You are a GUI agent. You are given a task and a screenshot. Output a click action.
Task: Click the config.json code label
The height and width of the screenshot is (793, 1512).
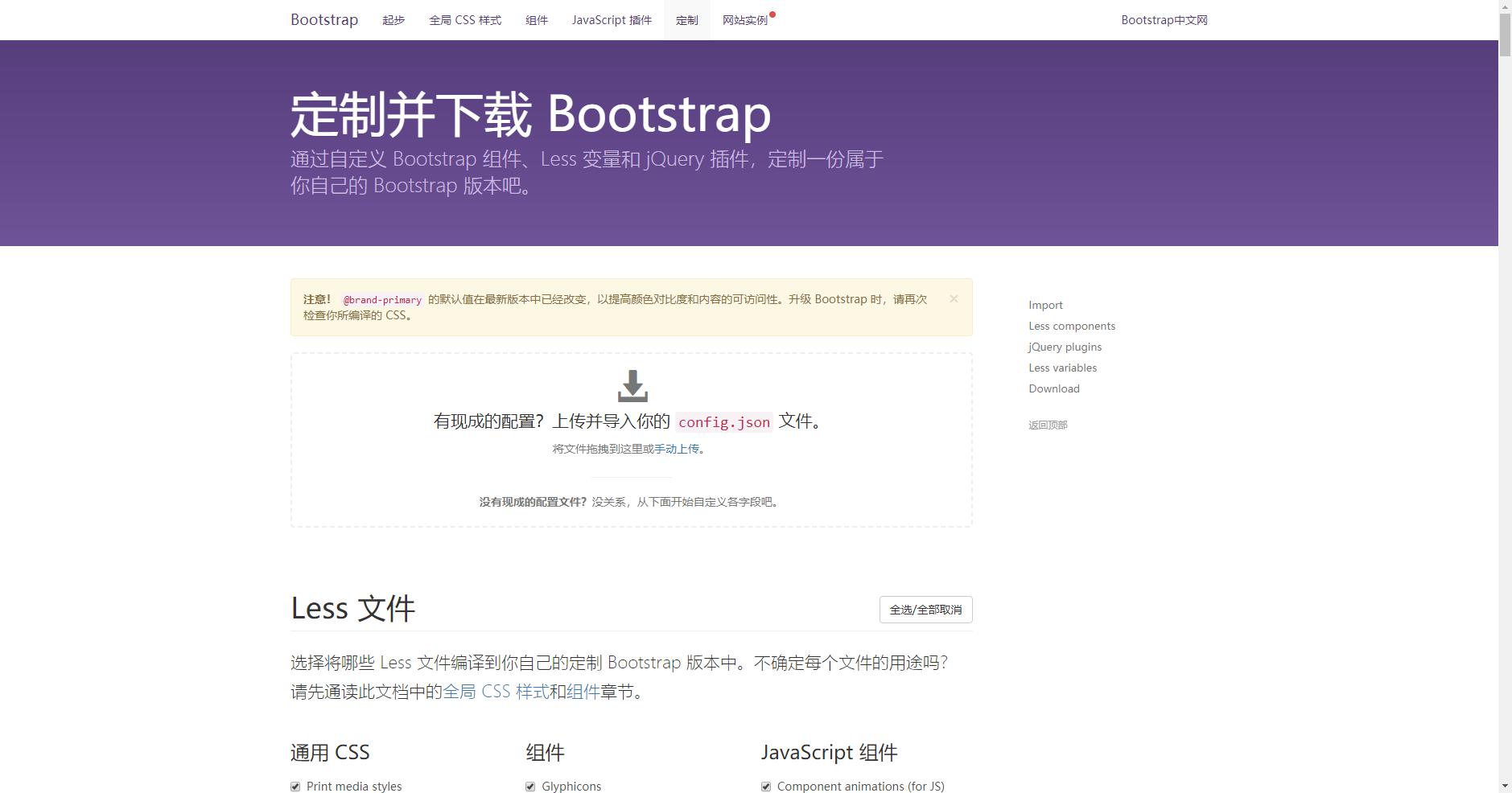coord(724,422)
